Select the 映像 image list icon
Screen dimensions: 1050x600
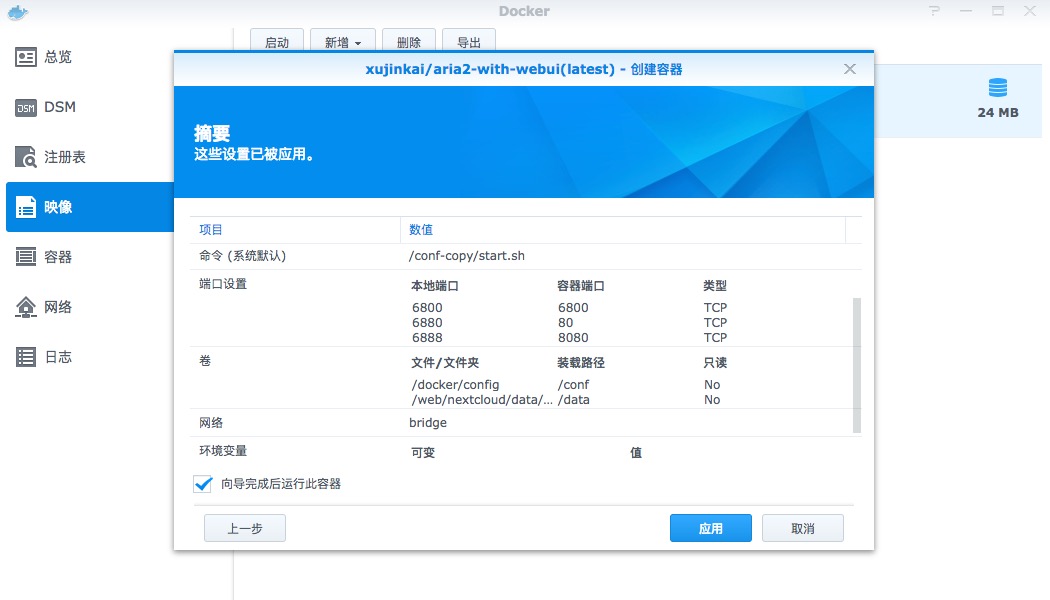click(26, 207)
